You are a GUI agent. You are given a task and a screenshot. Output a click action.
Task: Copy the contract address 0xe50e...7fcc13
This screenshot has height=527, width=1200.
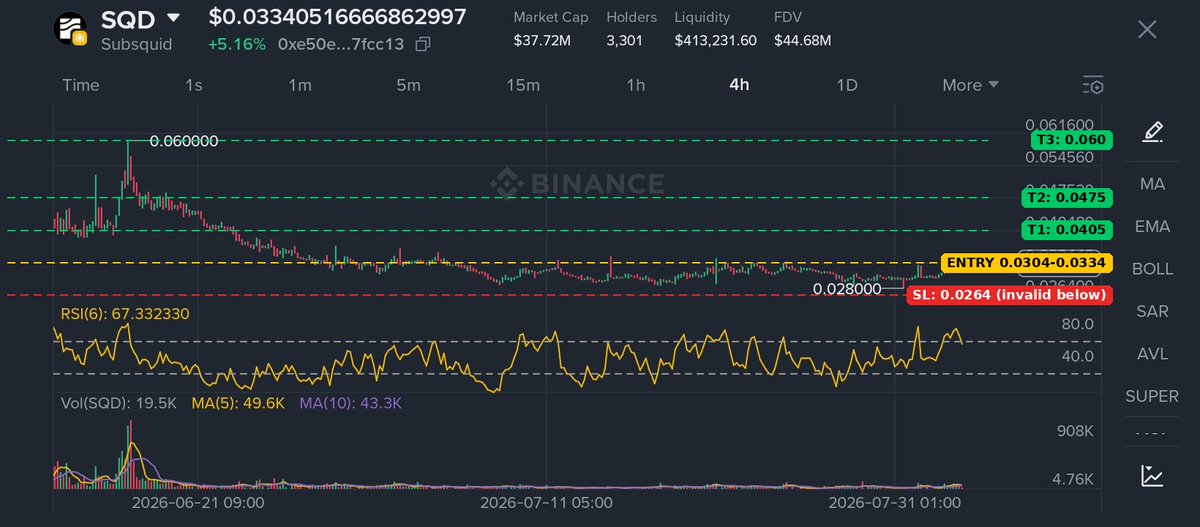tap(422, 44)
